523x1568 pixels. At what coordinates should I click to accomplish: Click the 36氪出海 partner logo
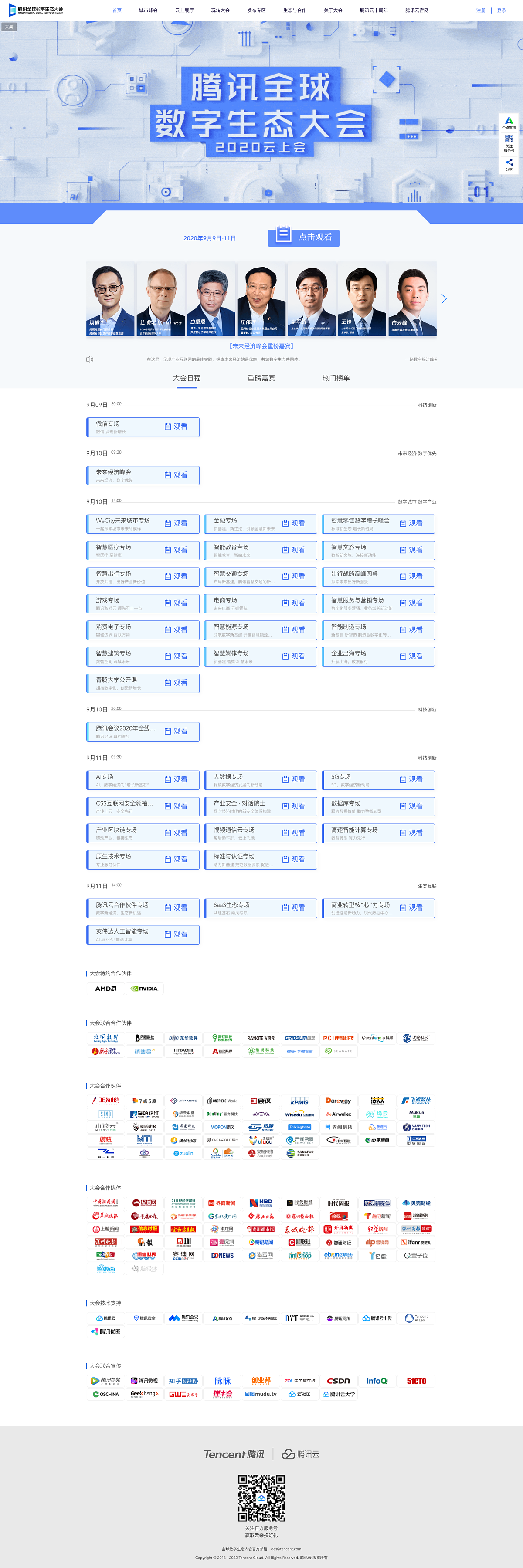click(x=105, y=1101)
